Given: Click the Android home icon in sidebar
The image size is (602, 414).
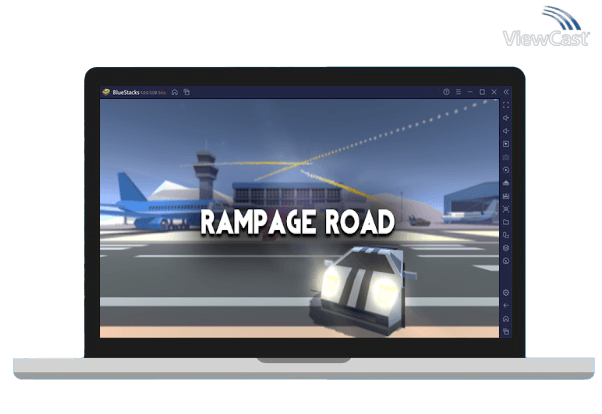Looking at the screenshot, I should 506,319.
